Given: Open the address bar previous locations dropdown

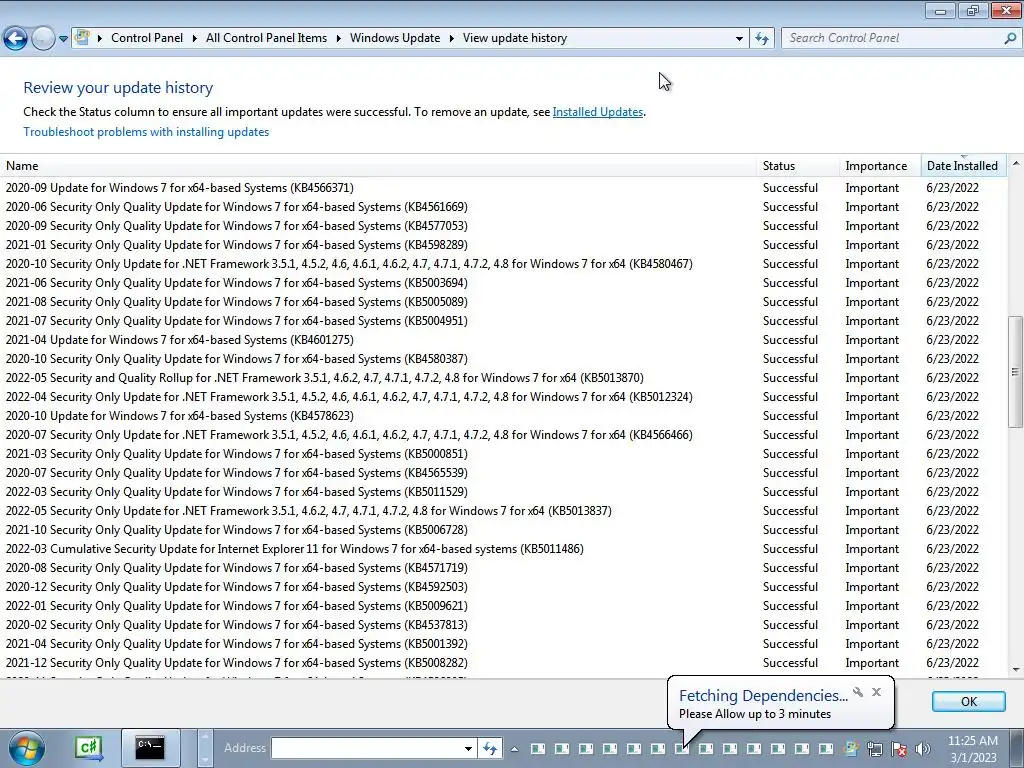Looking at the screenshot, I should point(739,38).
